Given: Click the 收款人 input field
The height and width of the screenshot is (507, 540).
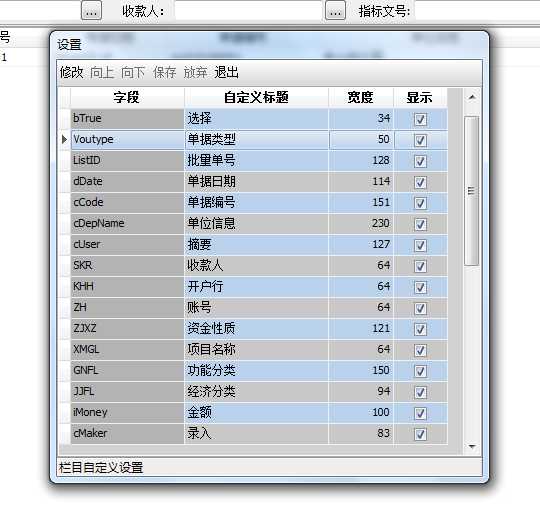Looking at the screenshot, I should click(248, 11).
